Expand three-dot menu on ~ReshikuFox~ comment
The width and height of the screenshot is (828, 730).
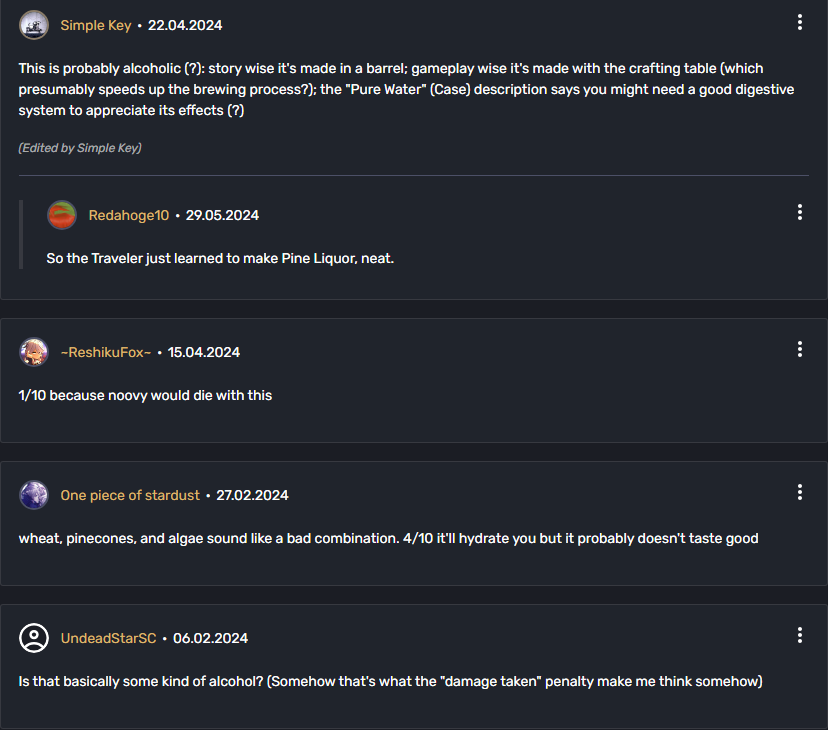point(799,349)
